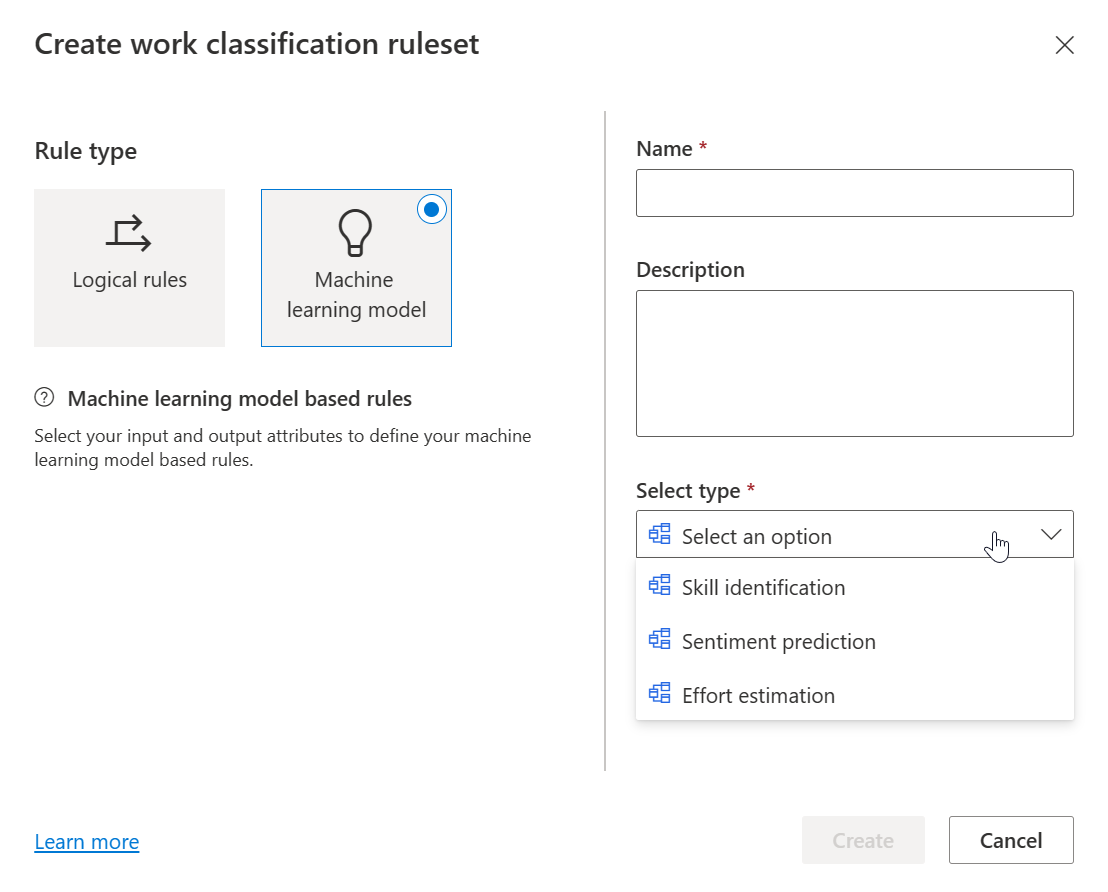Viewport: 1108px width, 892px height.
Task: Click the icon beside Skill identification
Action: [x=659, y=586]
